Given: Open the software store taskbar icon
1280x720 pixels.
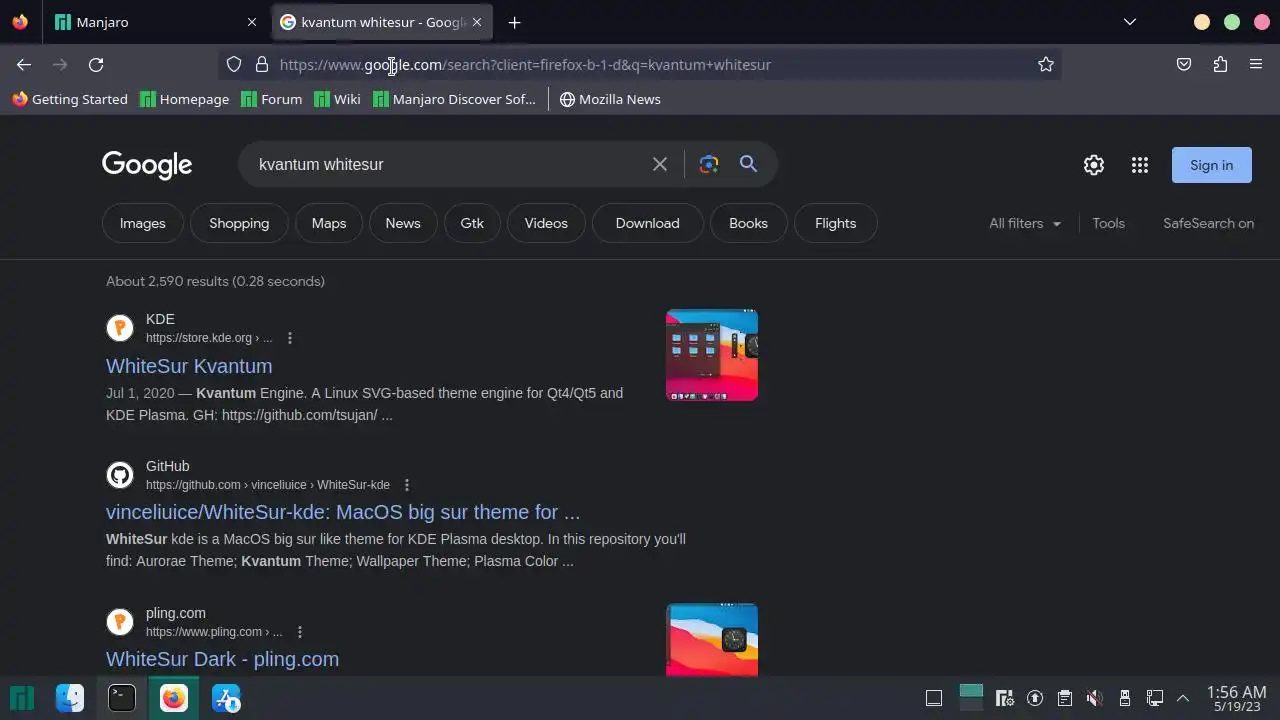Looking at the screenshot, I should 226,698.
